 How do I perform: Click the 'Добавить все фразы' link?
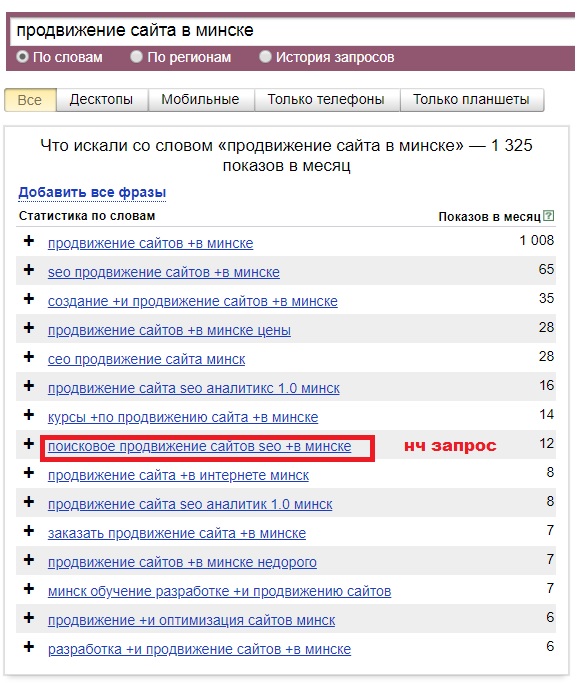pos(92,193)
